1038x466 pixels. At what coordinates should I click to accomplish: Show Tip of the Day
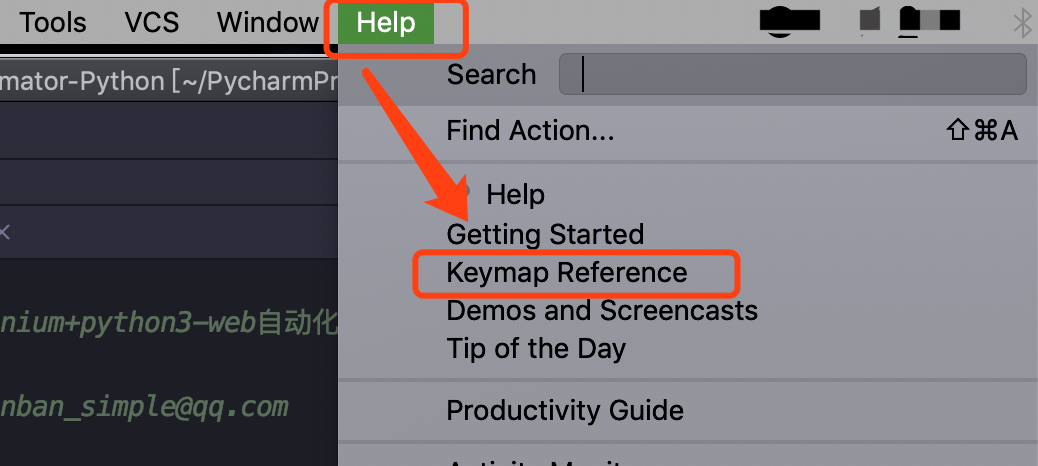[x=536, y=349]
